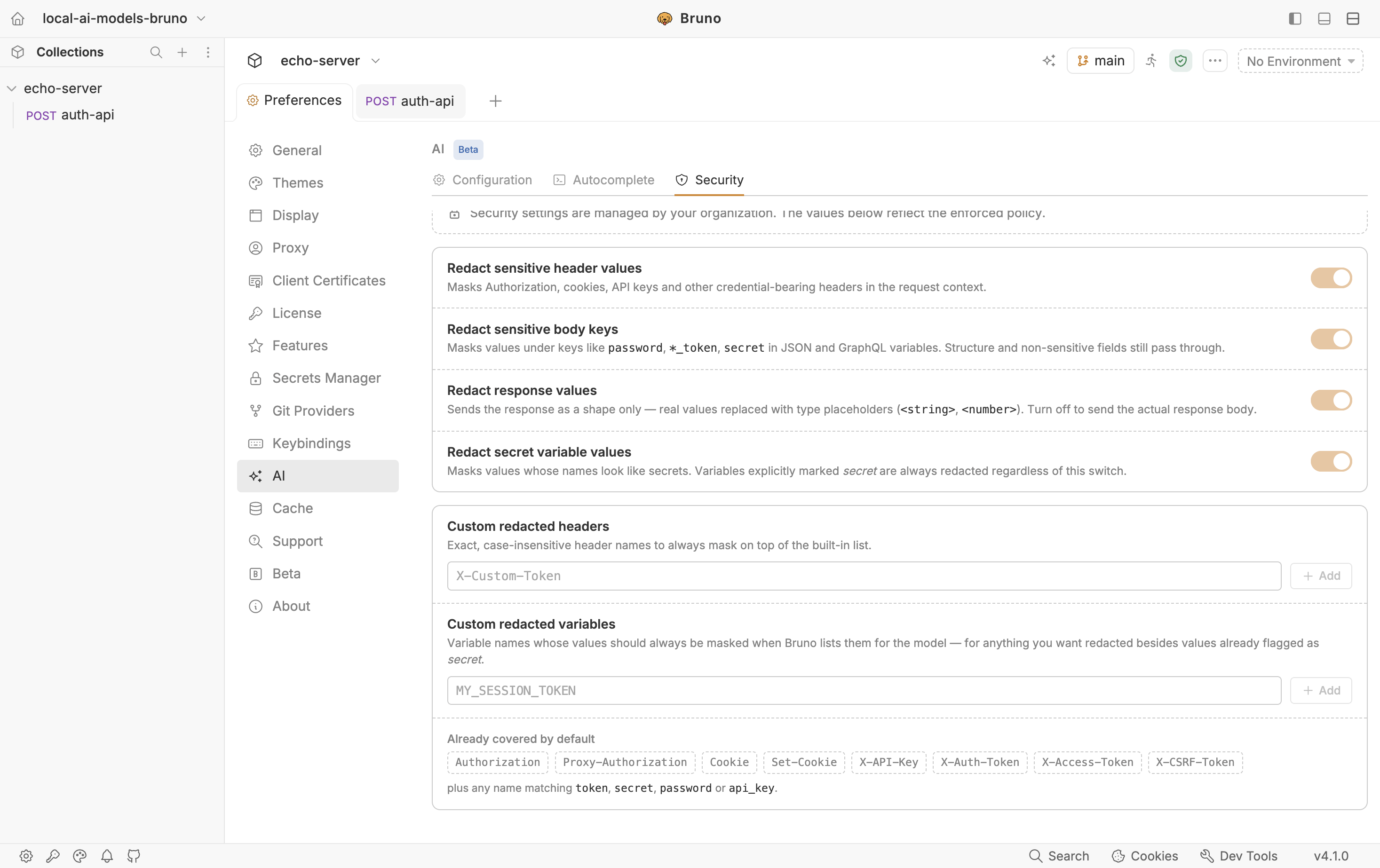Click the Authorization default header chip
1380x868 pixels.
coord(498,763)
